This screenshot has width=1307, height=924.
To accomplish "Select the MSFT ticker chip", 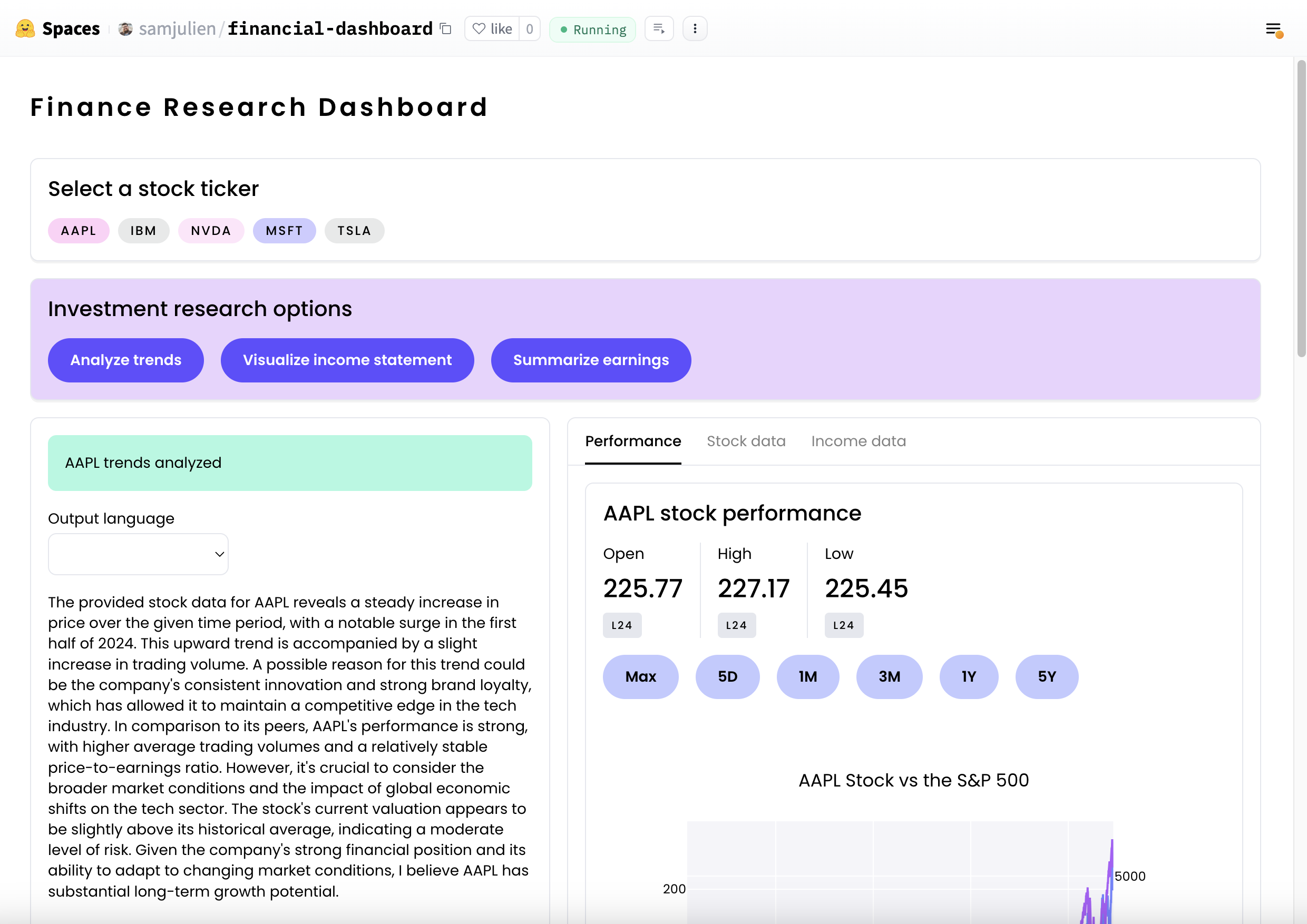I will pyautogui.click(x=284, y=230).
